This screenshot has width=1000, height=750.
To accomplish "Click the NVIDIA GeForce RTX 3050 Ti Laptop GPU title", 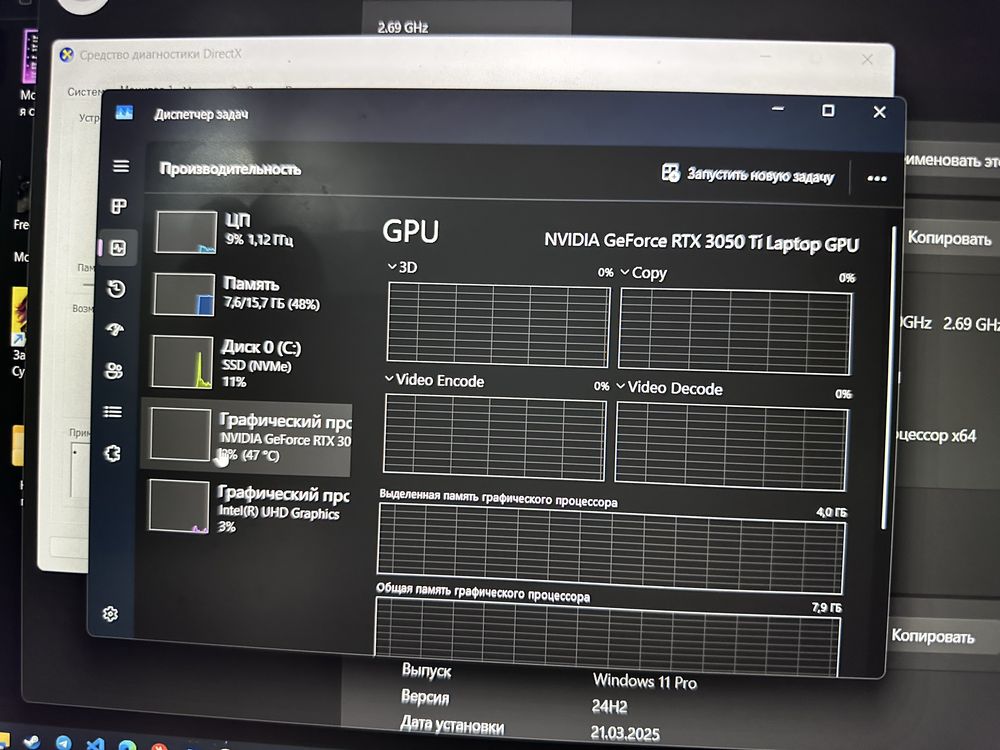I will tap(701, 242).
